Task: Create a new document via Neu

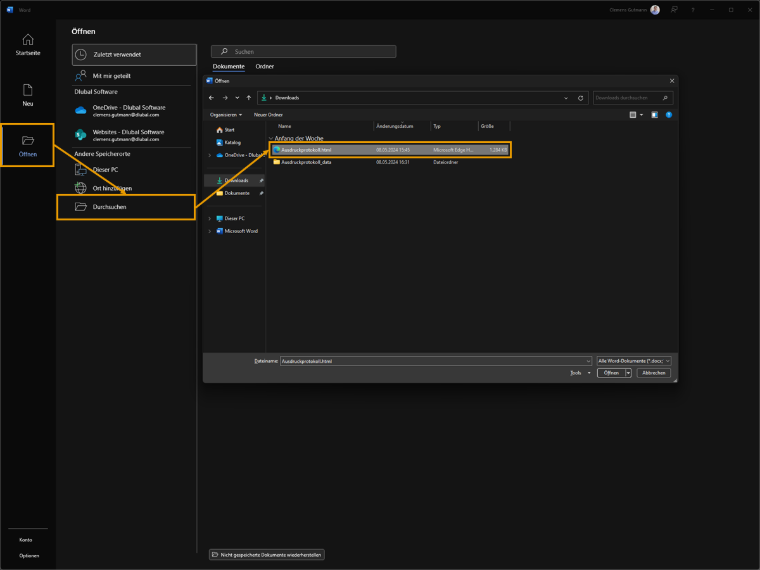Action: tap(28, 95)
